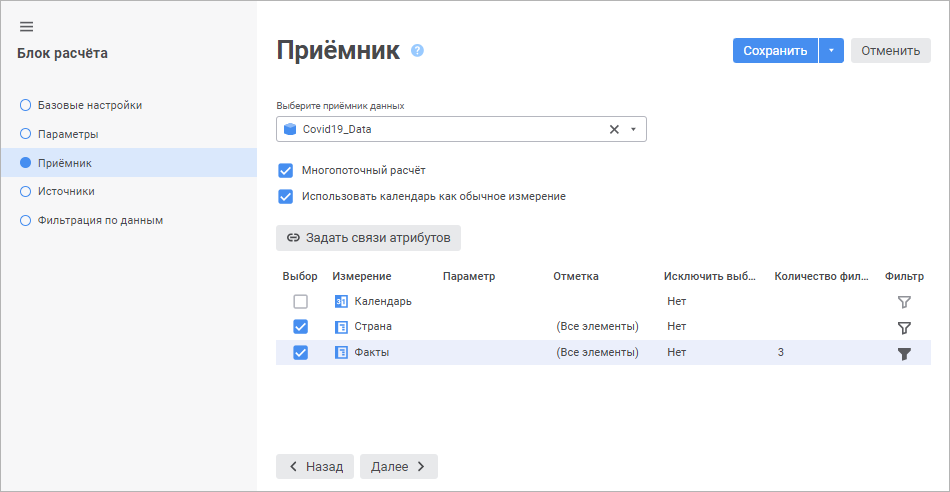
Task: Open filter for Календарь row
Action: pyautogui.click(x=904, y=301)
